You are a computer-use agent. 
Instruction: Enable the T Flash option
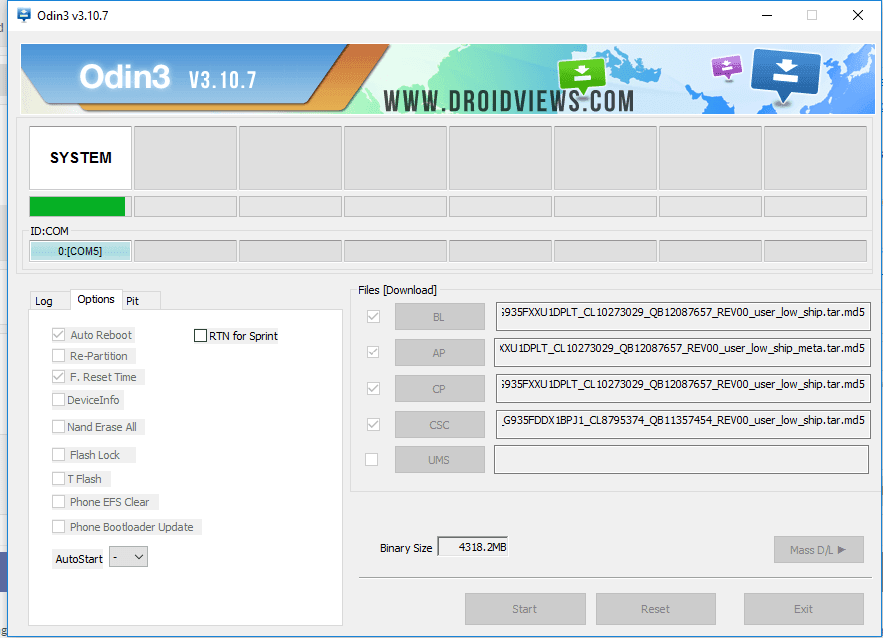(59, 478)
